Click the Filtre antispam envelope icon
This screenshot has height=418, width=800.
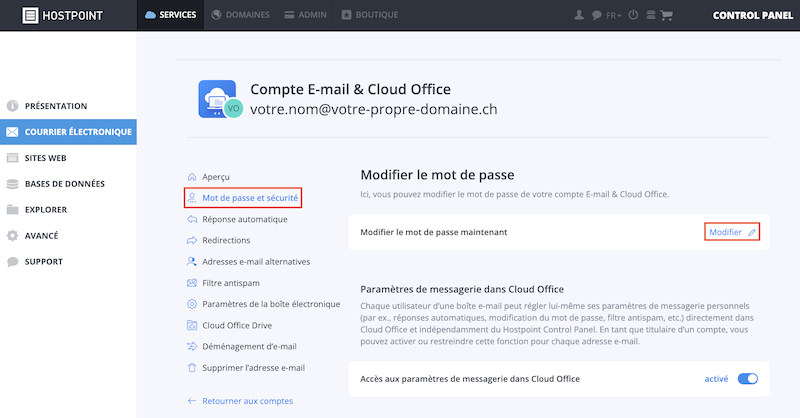tap(192, 283)
